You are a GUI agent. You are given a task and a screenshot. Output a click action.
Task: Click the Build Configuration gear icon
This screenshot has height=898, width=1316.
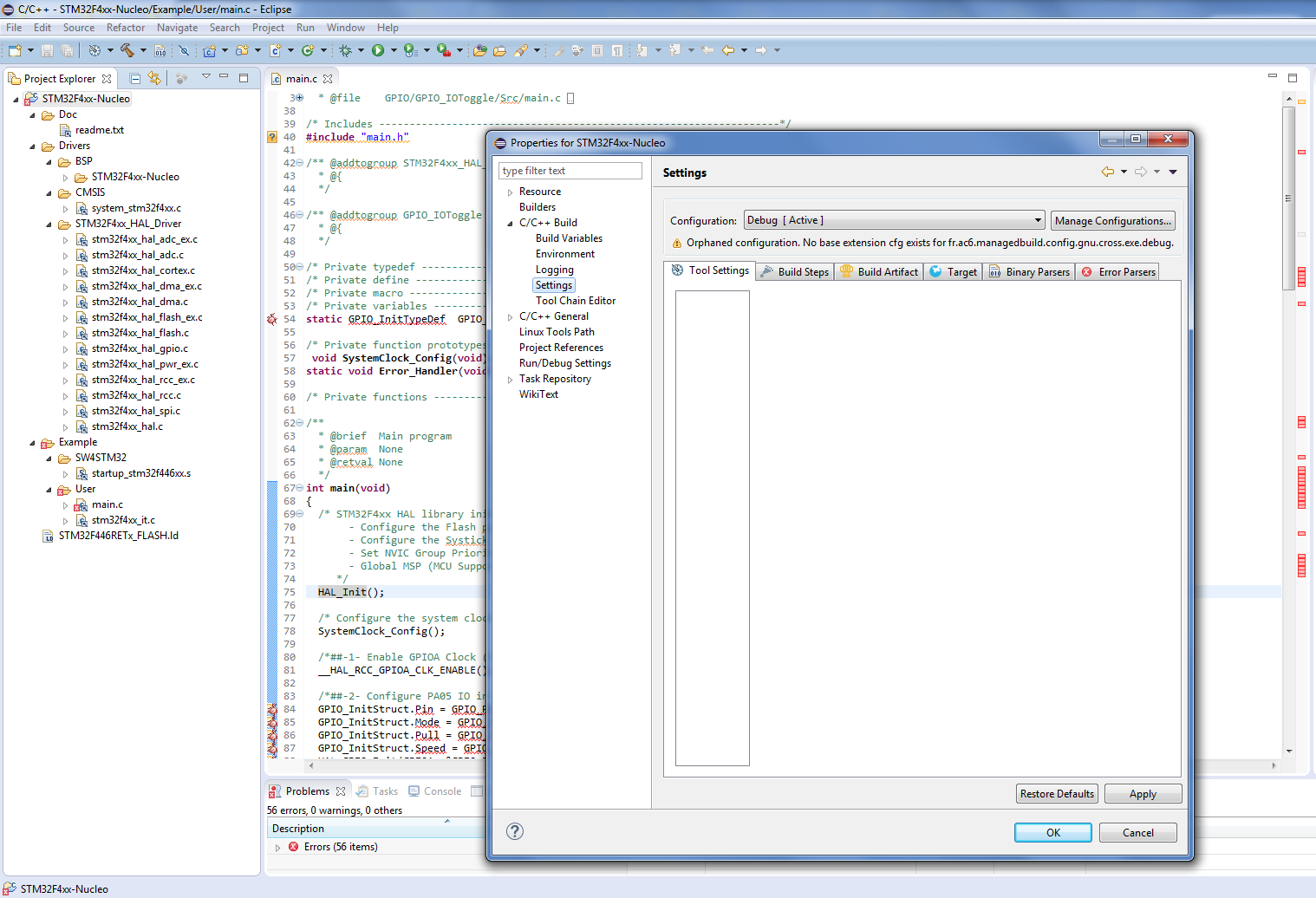94,50
